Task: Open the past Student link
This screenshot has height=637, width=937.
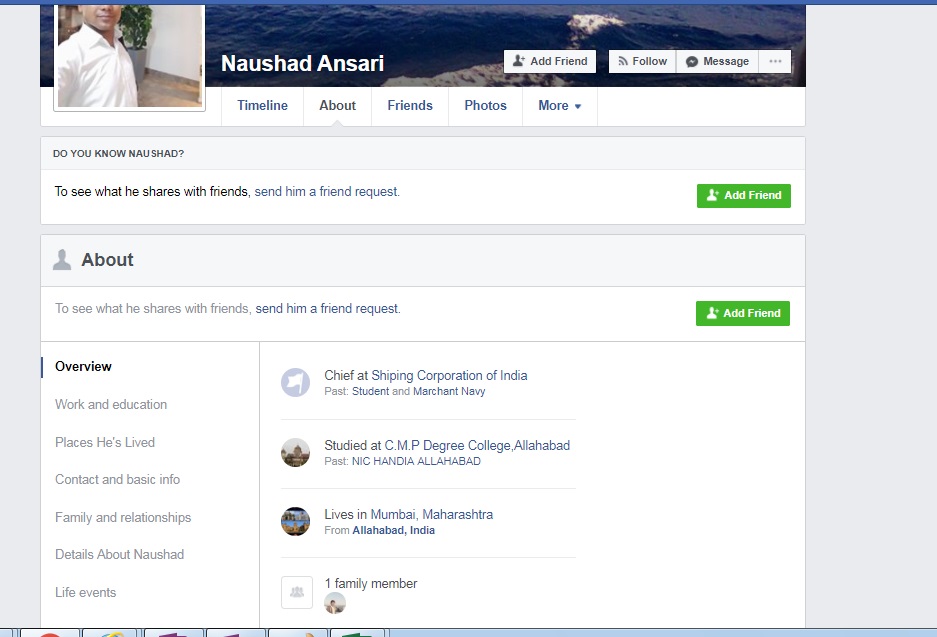Action: tap(370, 391)
